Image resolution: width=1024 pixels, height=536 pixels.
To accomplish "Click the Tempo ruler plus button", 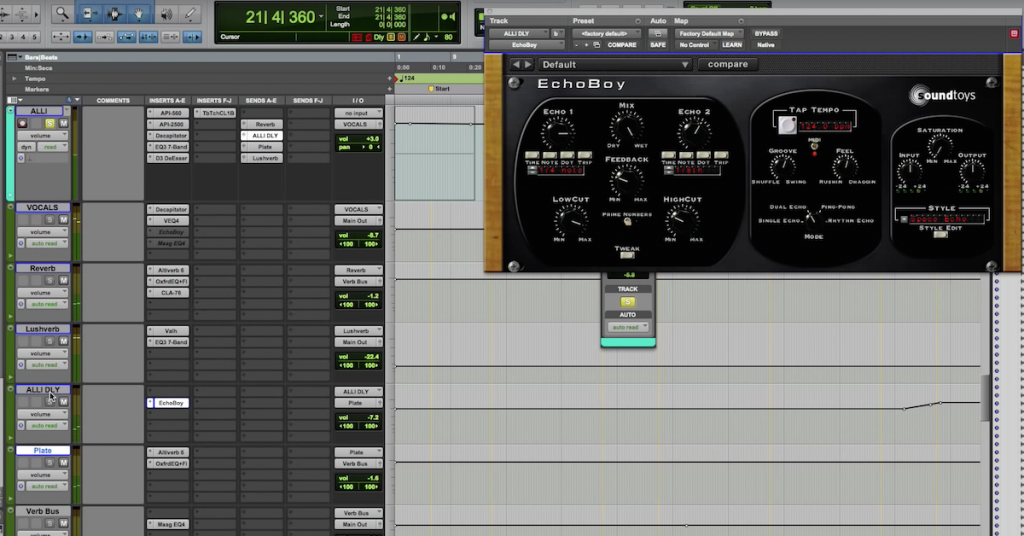I will [x=390, y=78].
